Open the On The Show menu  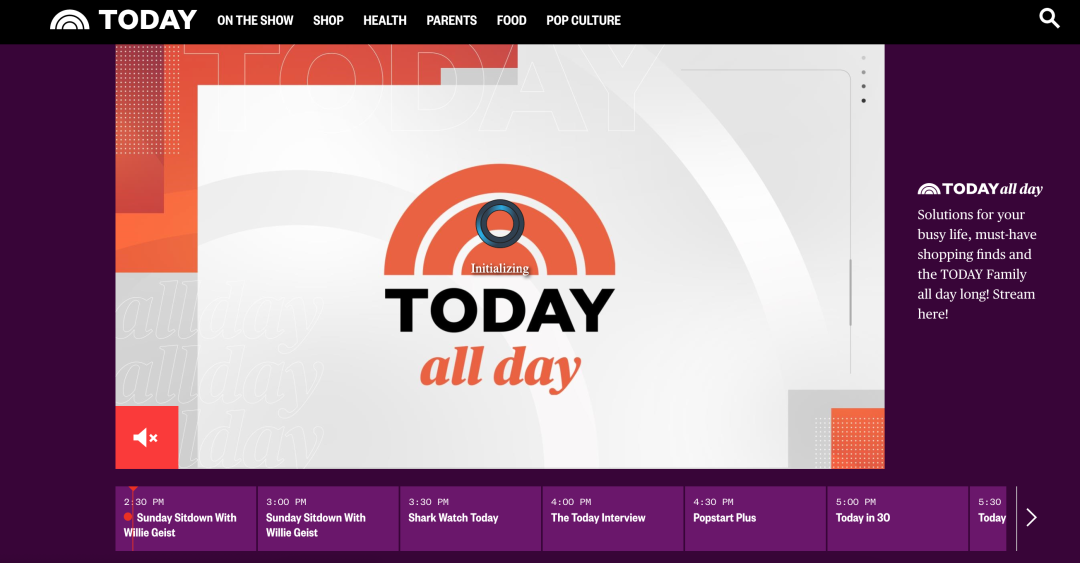point(255,20)
